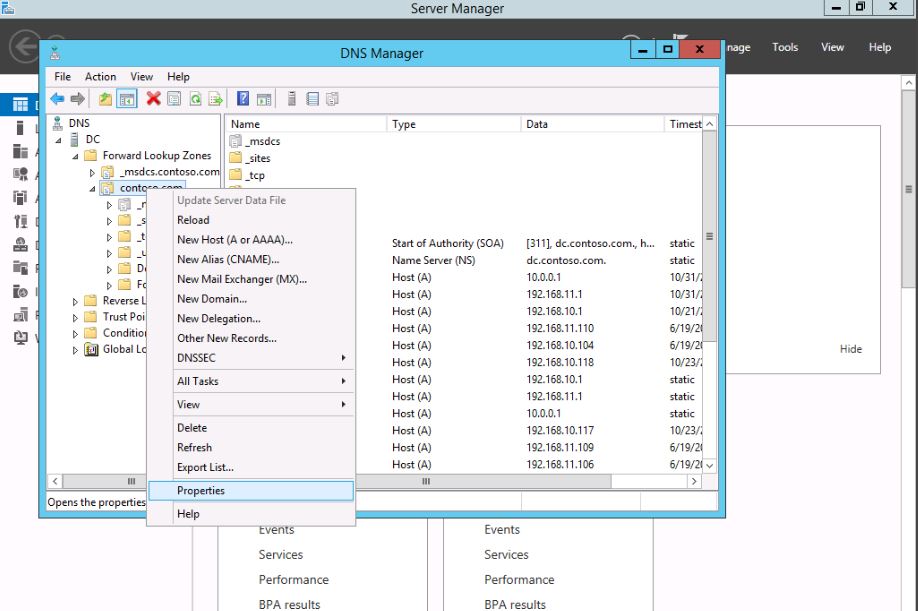Click the stacked pages toolbar icon at toolbar end
The width and height of the screenshot is (918, 611).
[x=333, y=99]
